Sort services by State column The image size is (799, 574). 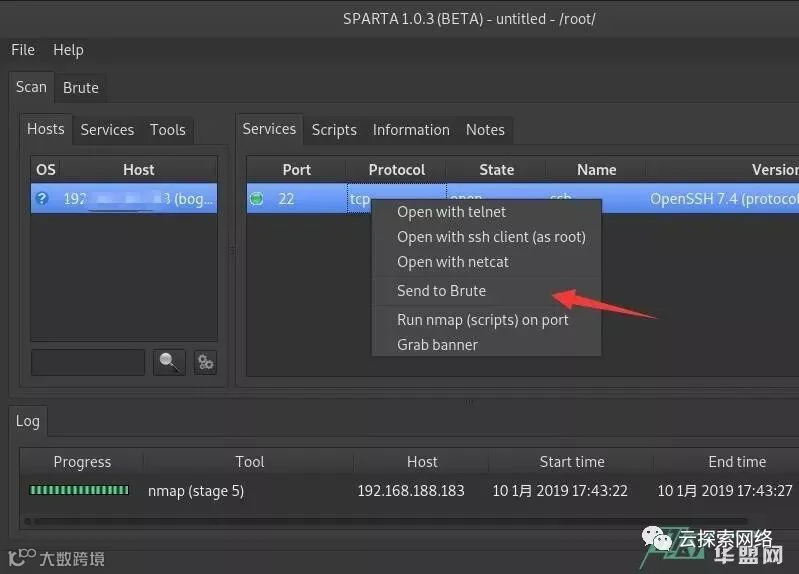tap(496, 170)
